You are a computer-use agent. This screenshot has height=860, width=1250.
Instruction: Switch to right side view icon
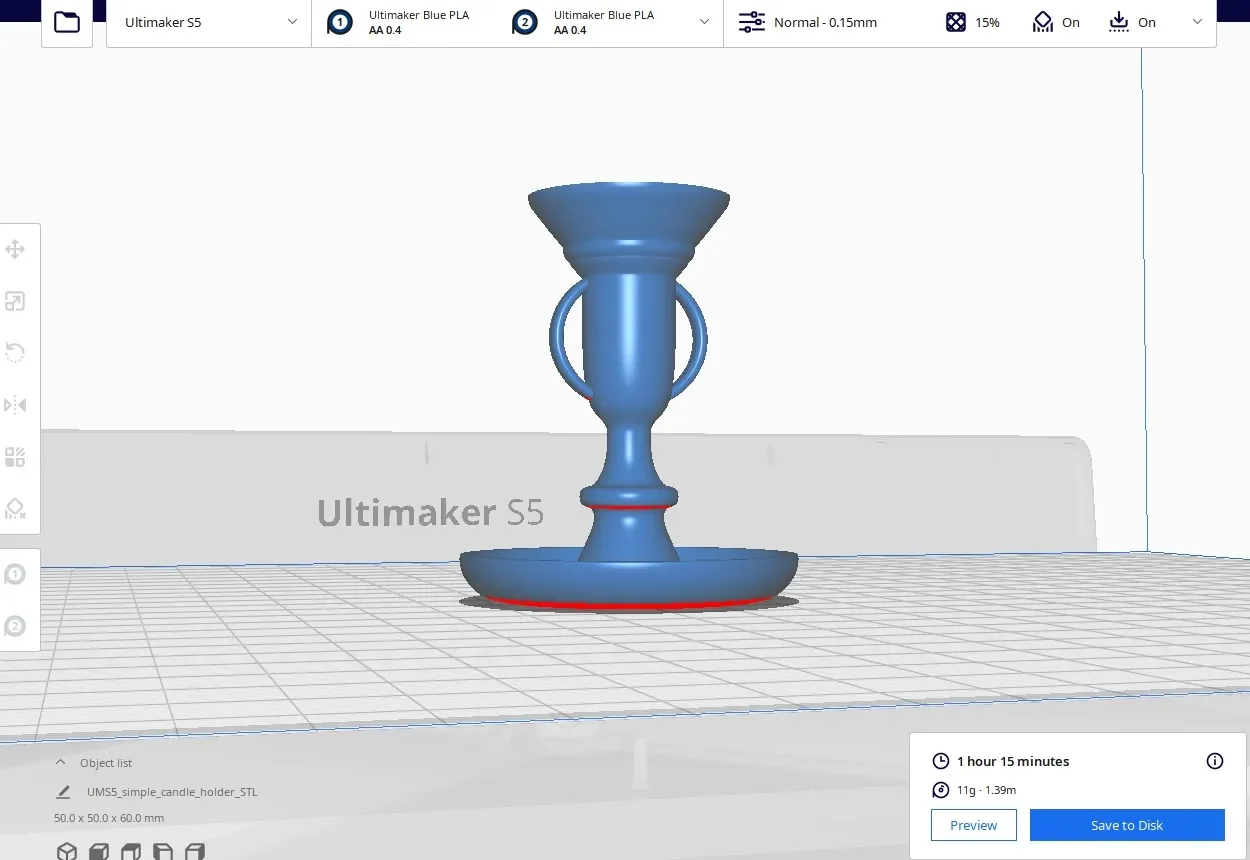[195, 851]
